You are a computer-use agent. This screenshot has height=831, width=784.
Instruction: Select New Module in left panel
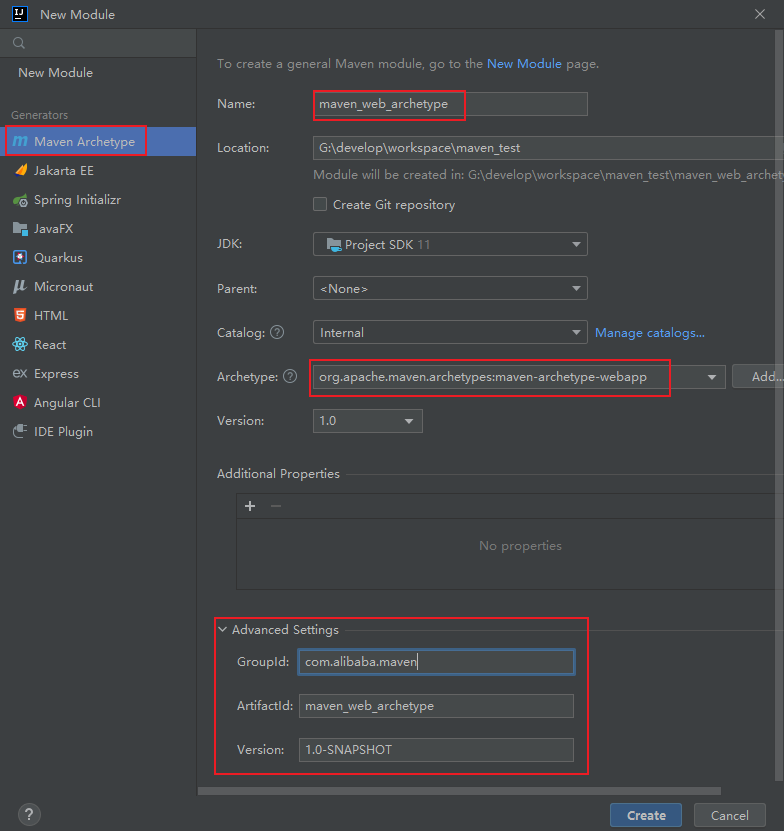56,73
